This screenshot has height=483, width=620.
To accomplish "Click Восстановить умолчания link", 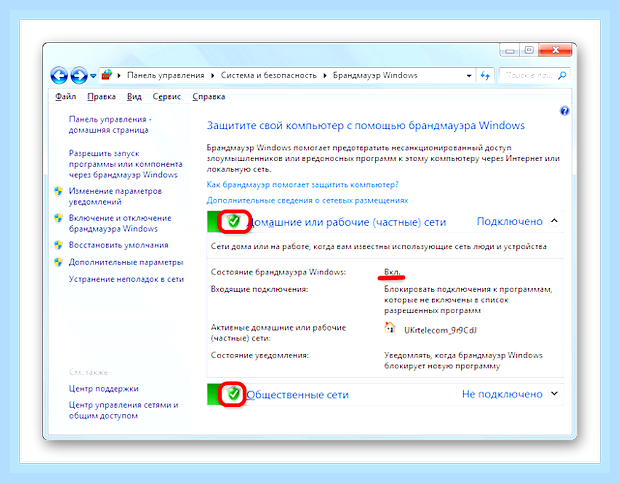I will click(119, 245).
